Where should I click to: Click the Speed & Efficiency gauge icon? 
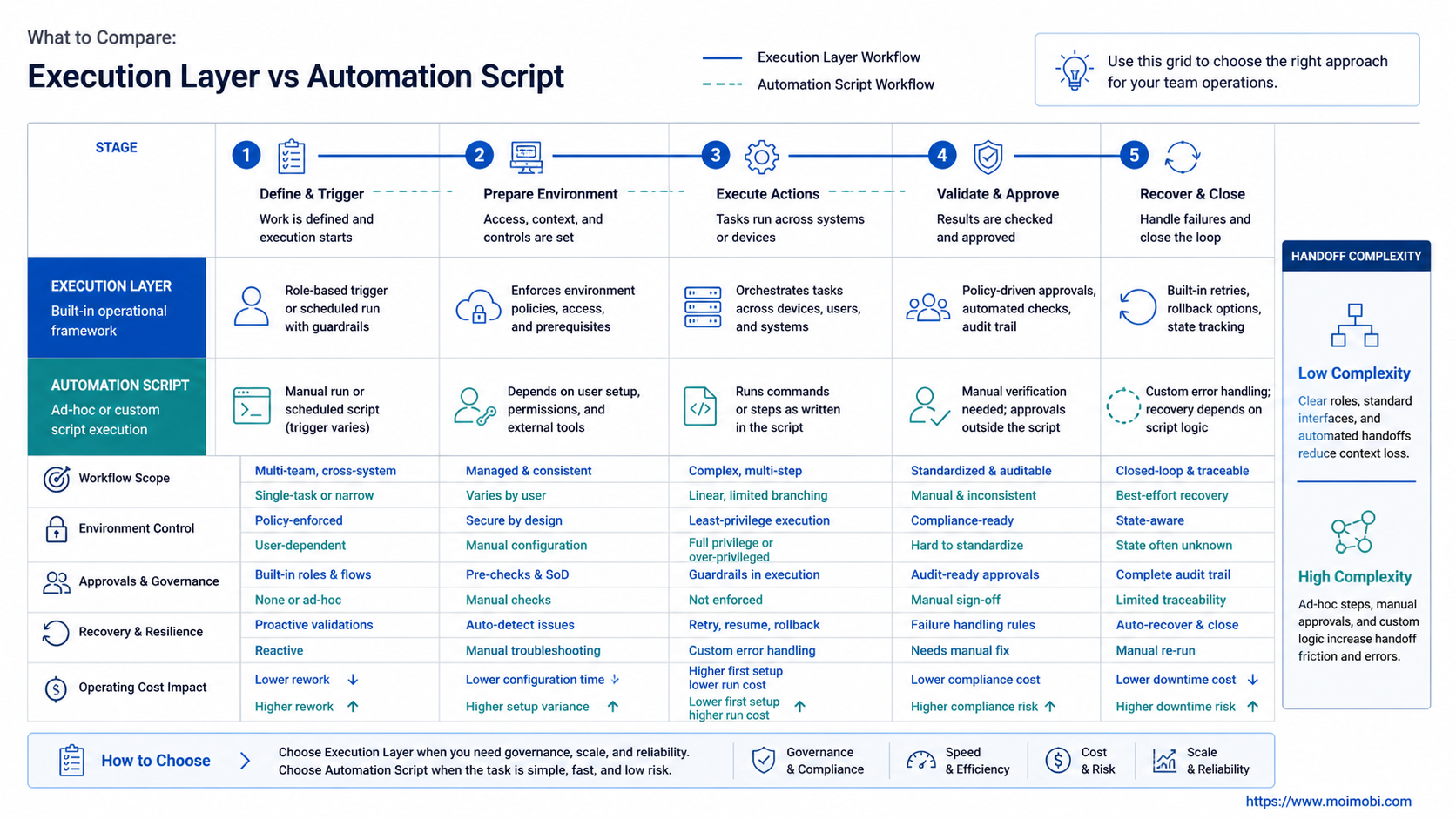click(x=920, y=761)
